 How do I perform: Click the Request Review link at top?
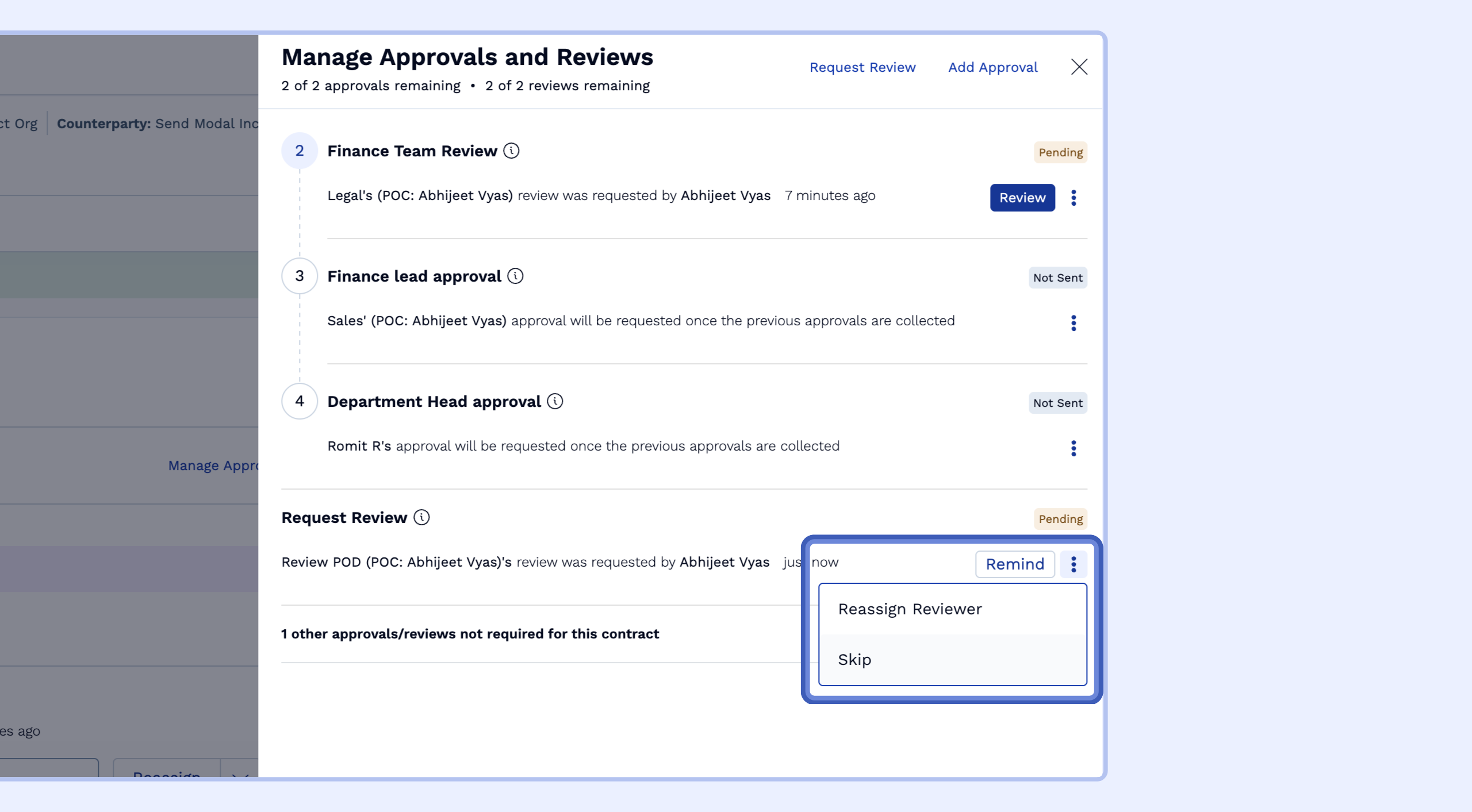tap(862, 67)
